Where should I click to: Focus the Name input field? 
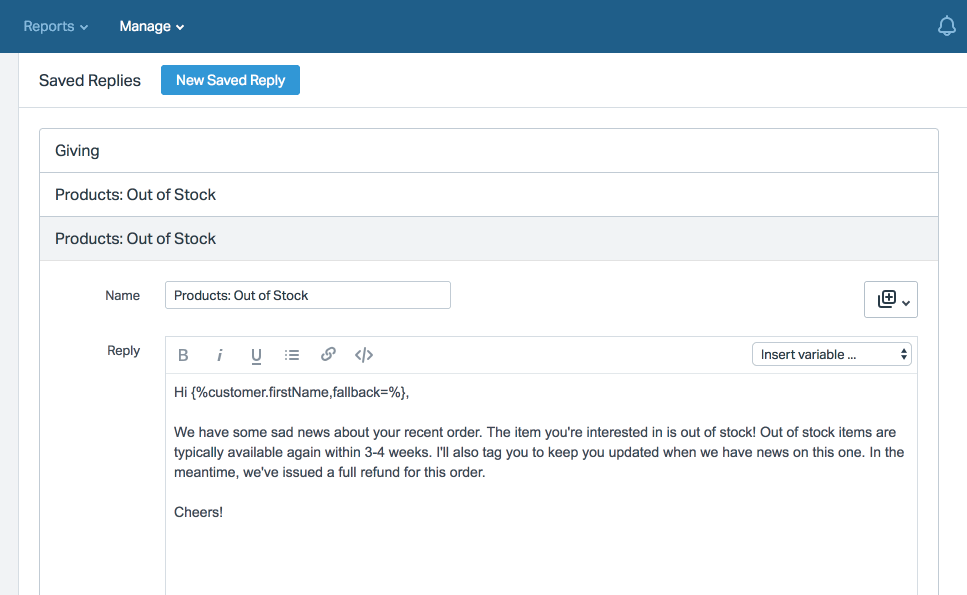[x=308, y=295]
